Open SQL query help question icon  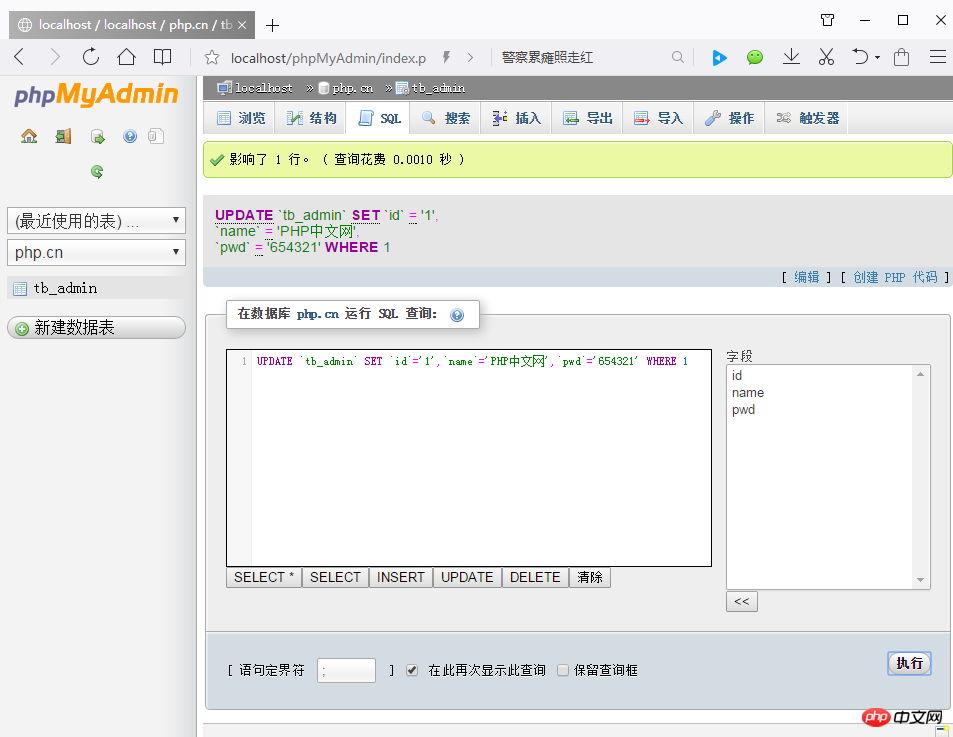pyautogui.click(x=457, y=315)
